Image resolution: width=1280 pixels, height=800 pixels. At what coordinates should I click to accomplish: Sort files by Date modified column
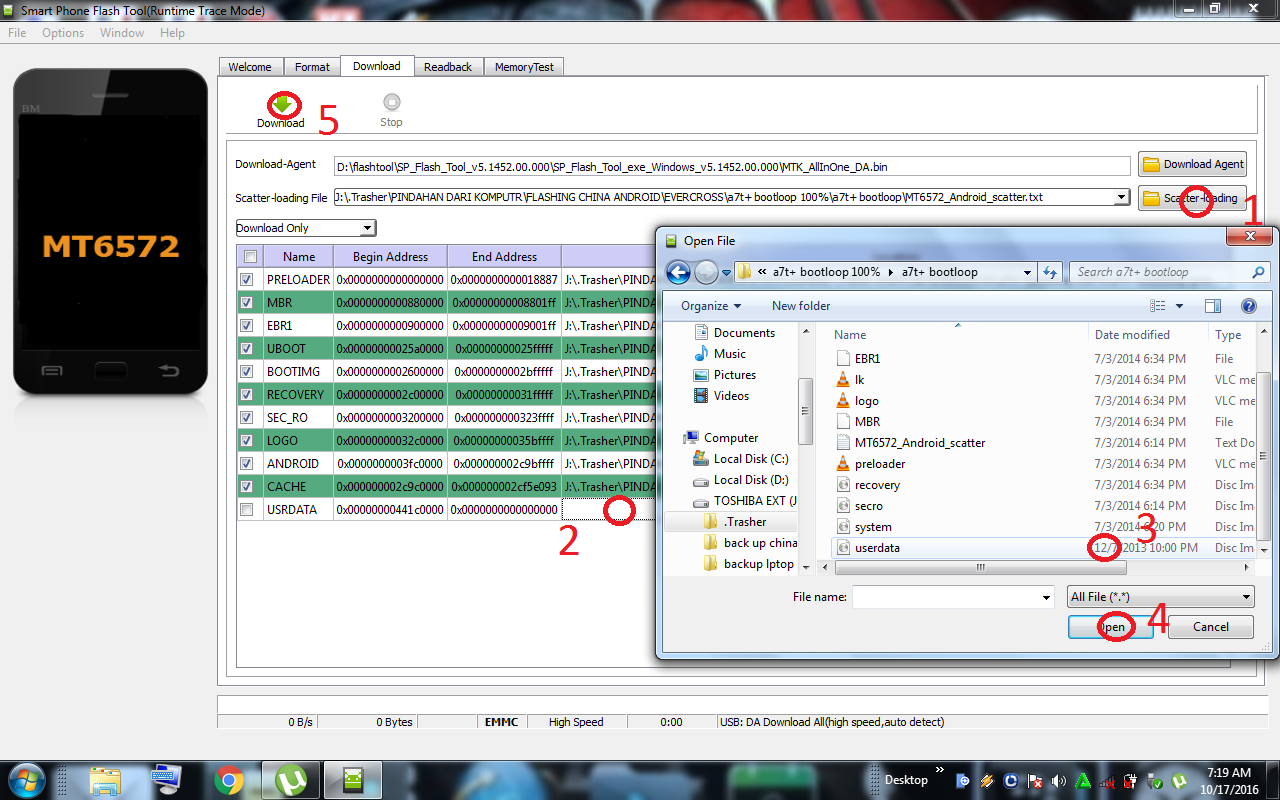[x=1132, y=335]
